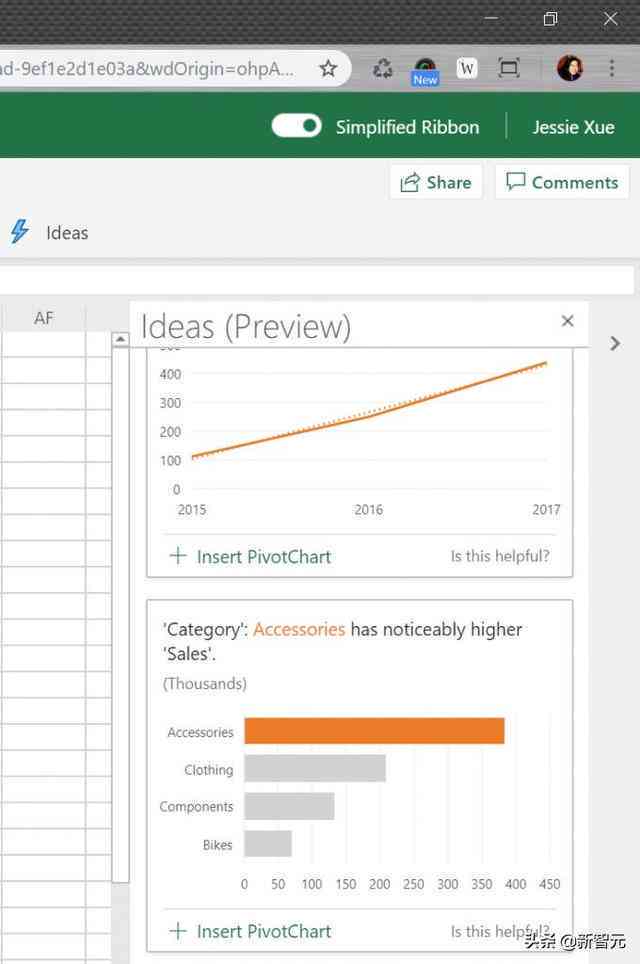Bookmark this page with the star icon

point(328,68)
